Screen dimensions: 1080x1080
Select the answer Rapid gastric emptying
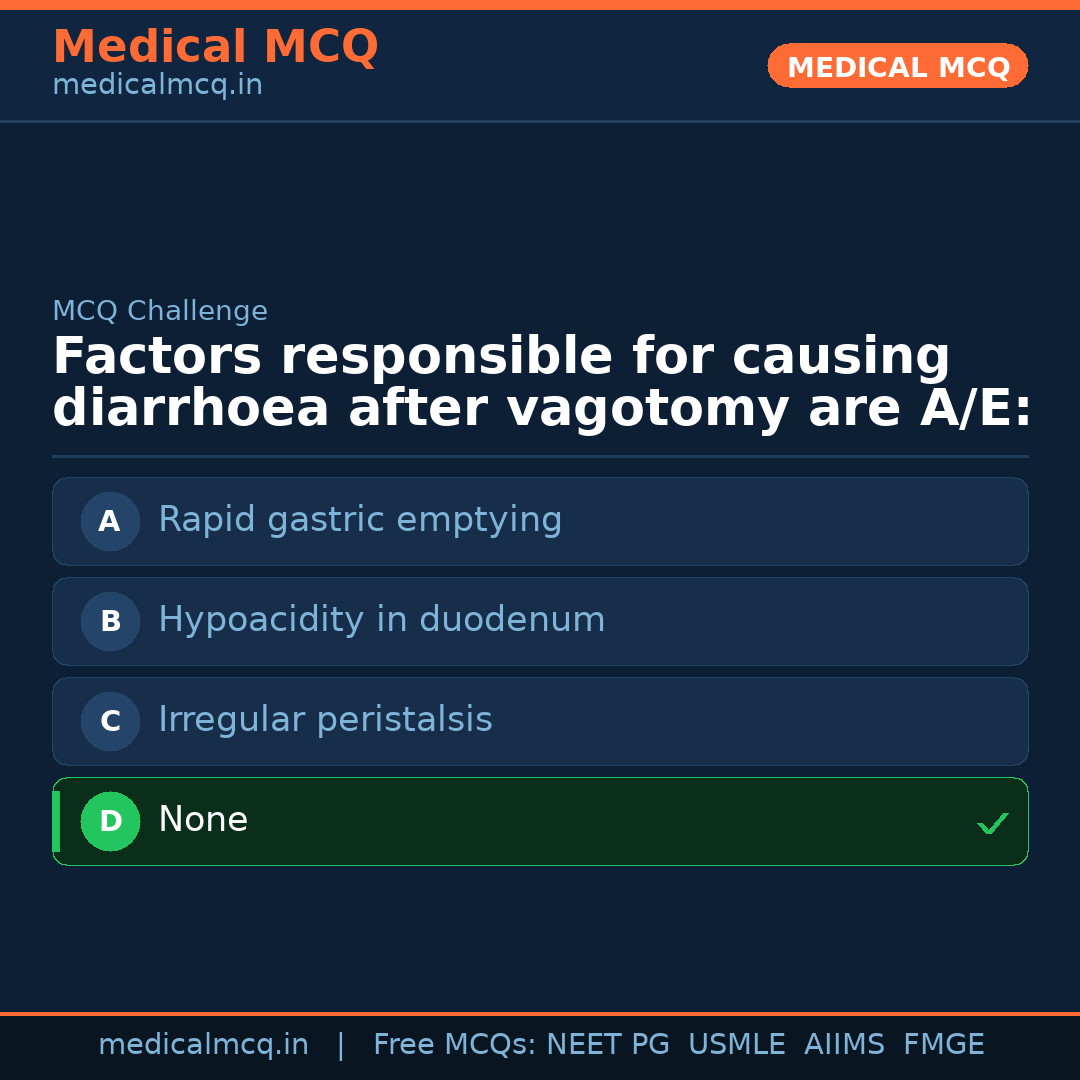(360, 520)
